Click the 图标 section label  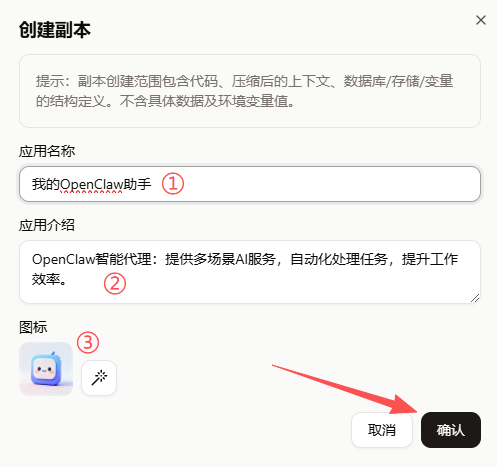(33, 327)
